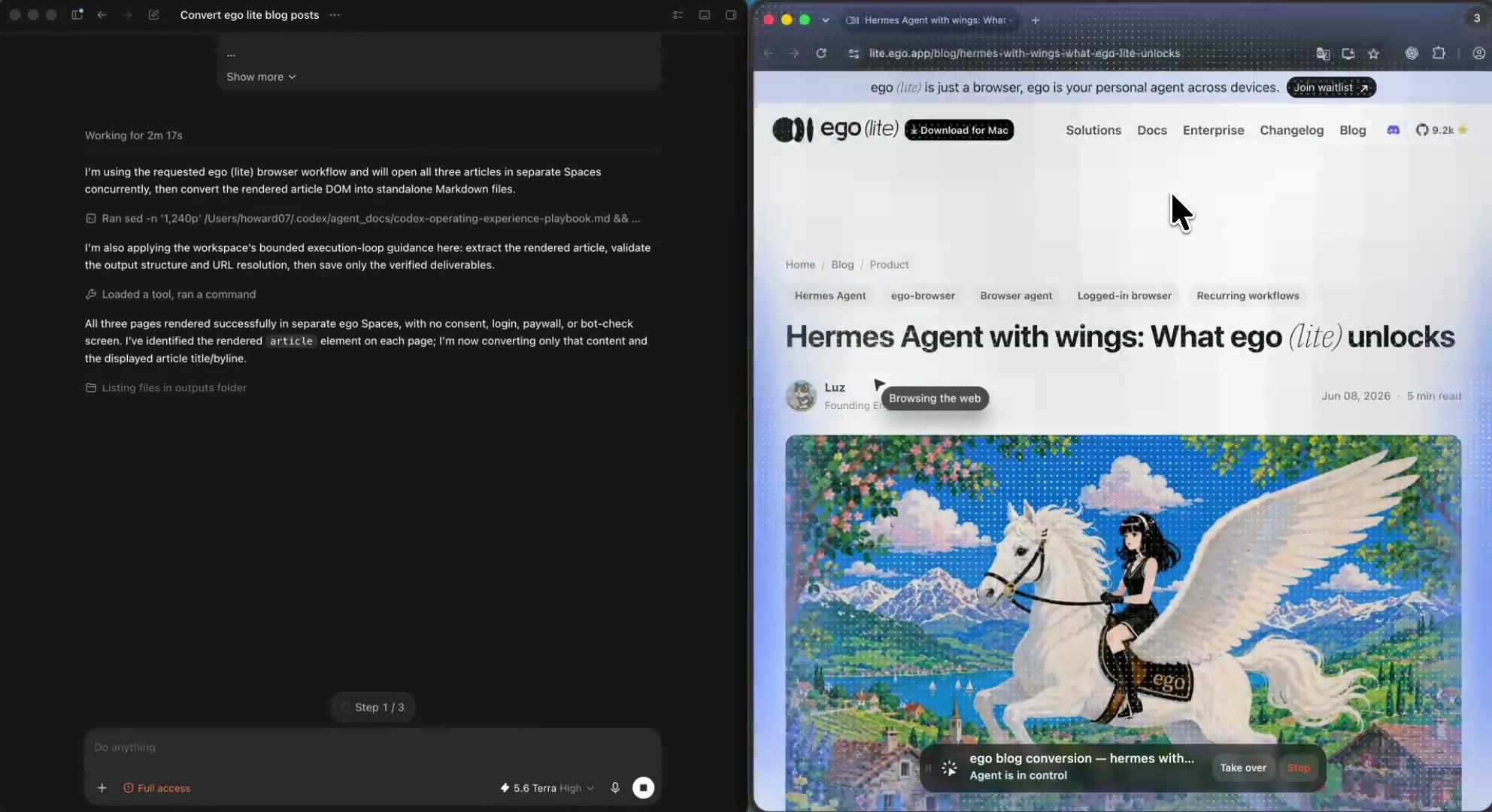View site information icon in the address bar
Image resolution: width=1492 pixels, height=812 pixels.
click(x=853, y=53)
